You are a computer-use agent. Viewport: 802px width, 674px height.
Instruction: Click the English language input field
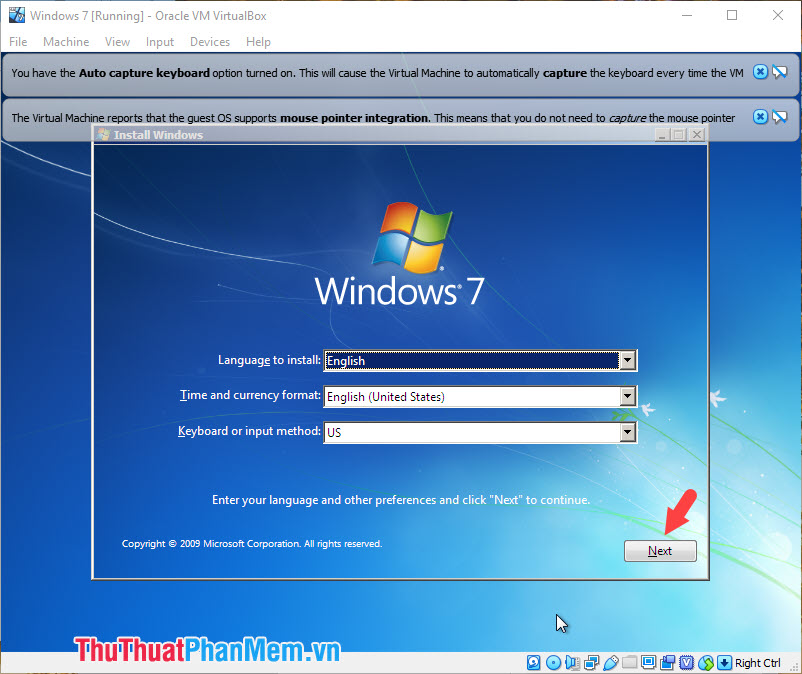click(470, 361)
